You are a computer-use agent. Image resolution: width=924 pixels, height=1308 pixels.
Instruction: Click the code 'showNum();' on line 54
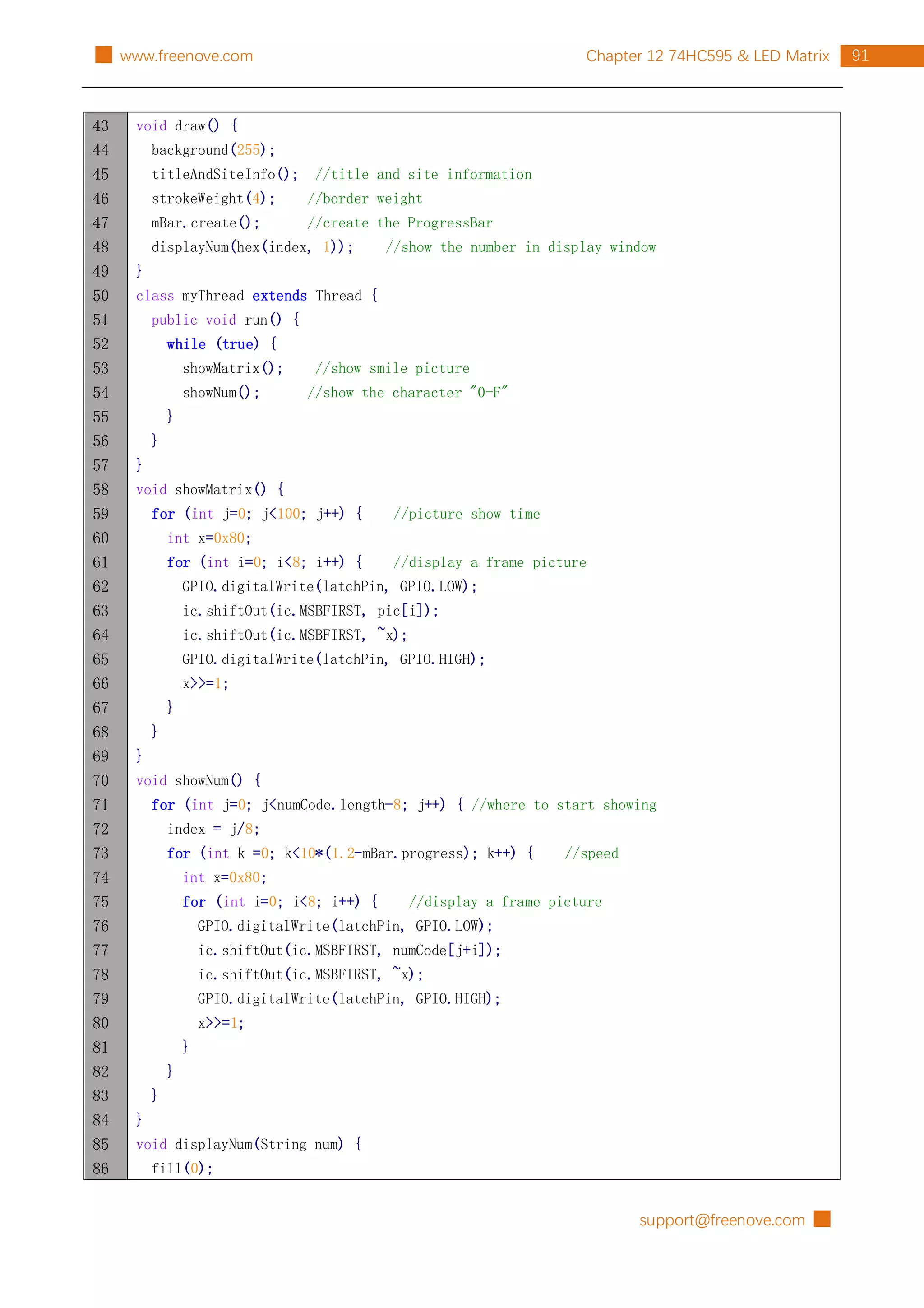tap(221, 393)
